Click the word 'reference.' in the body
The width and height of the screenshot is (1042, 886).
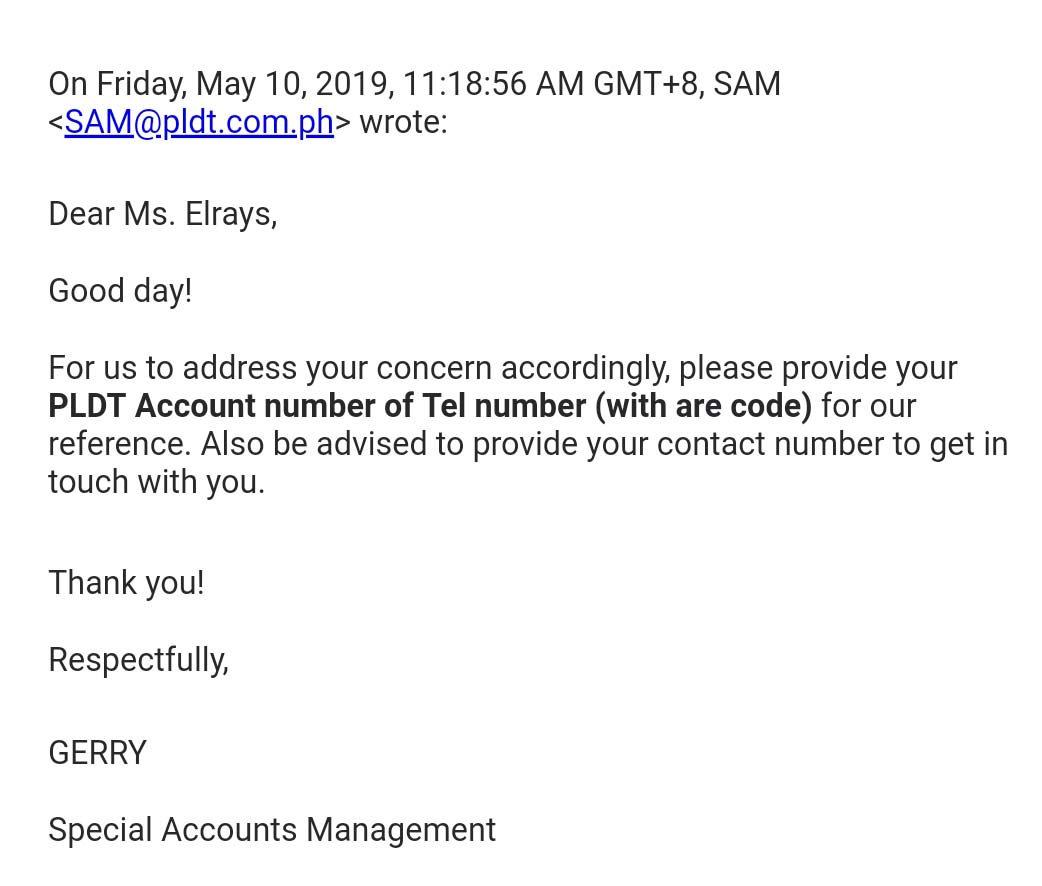(120, 444)
